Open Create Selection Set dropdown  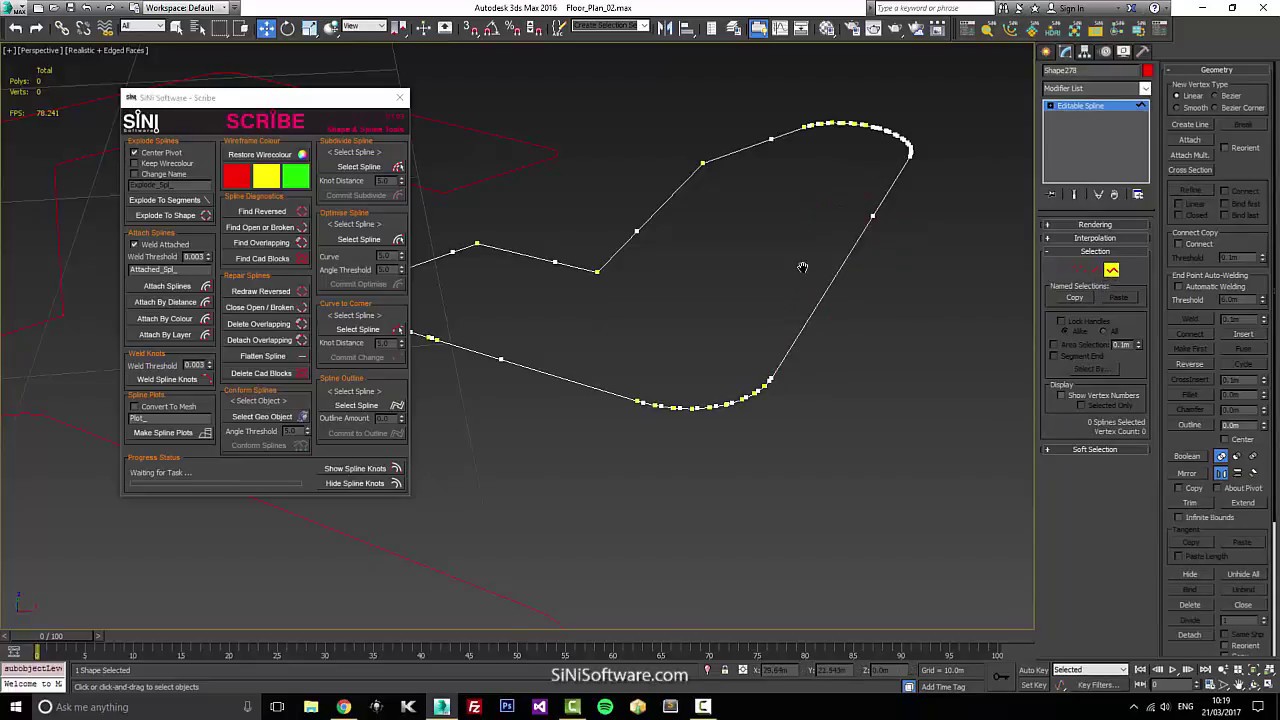[611, 26]
